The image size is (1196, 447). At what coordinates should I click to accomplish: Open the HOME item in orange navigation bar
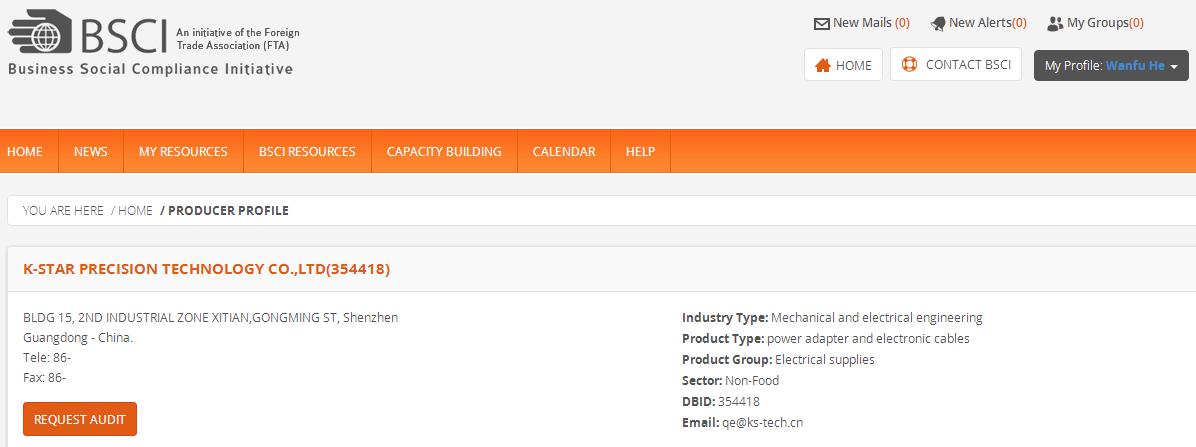[x=25, y=152]
